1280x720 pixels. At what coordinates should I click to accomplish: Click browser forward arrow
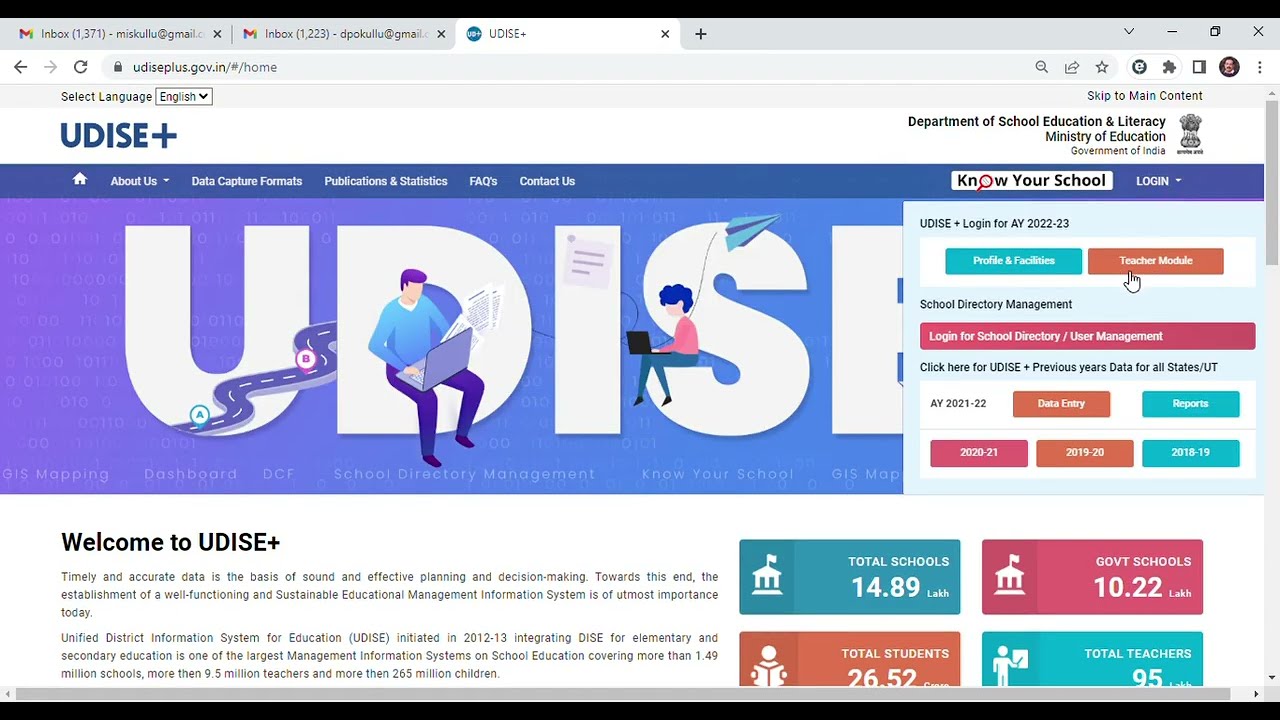50,67
